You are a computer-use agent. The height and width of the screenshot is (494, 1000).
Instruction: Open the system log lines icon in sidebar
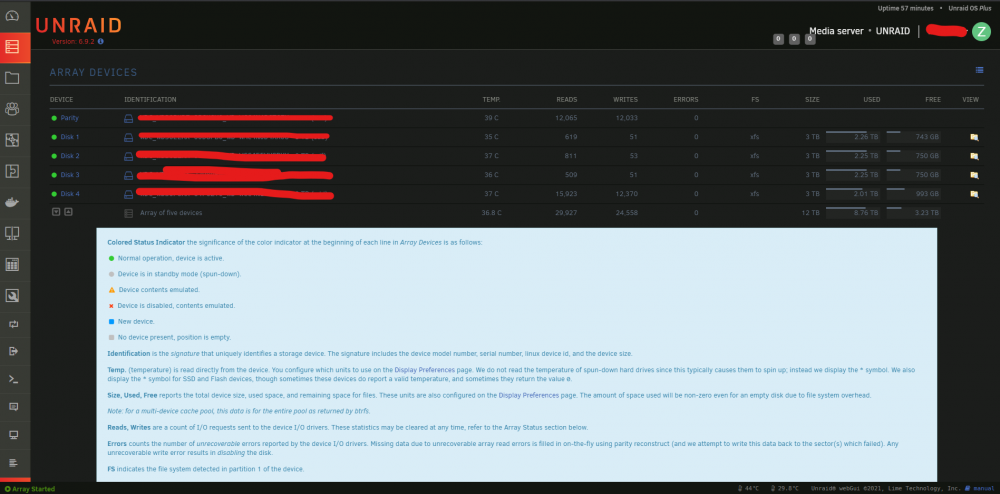13,462
